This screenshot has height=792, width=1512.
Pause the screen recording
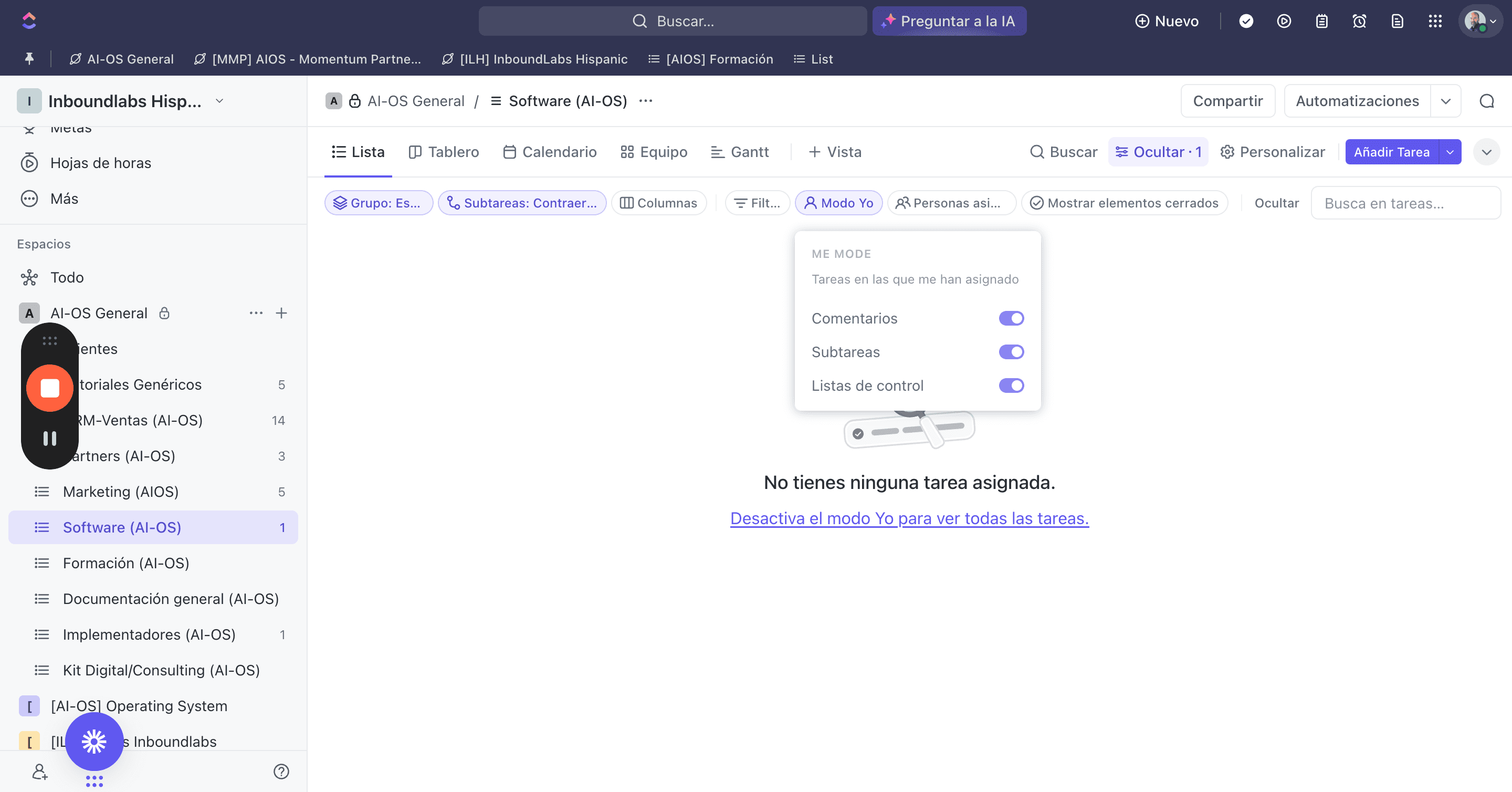pos(50,439)
